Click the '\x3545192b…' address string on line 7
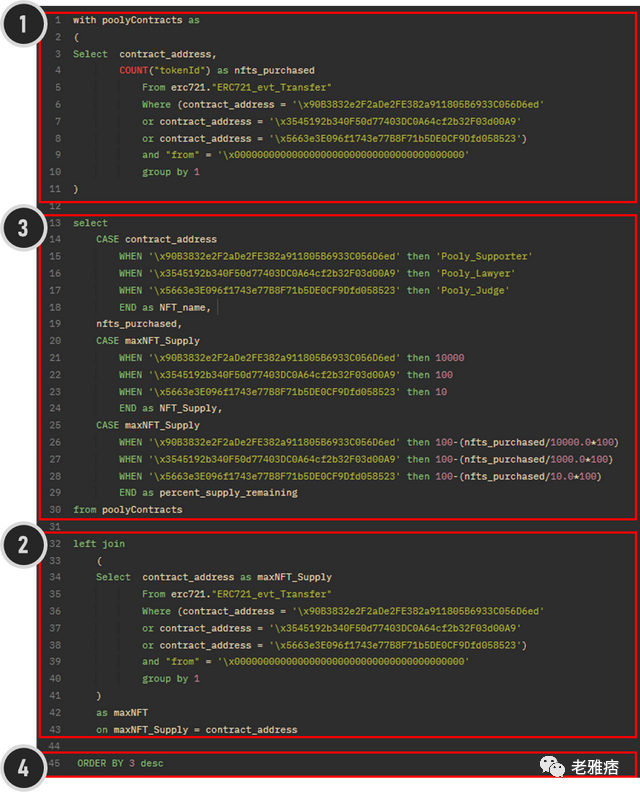The image size is (640, 796). [x=395, y=122]
